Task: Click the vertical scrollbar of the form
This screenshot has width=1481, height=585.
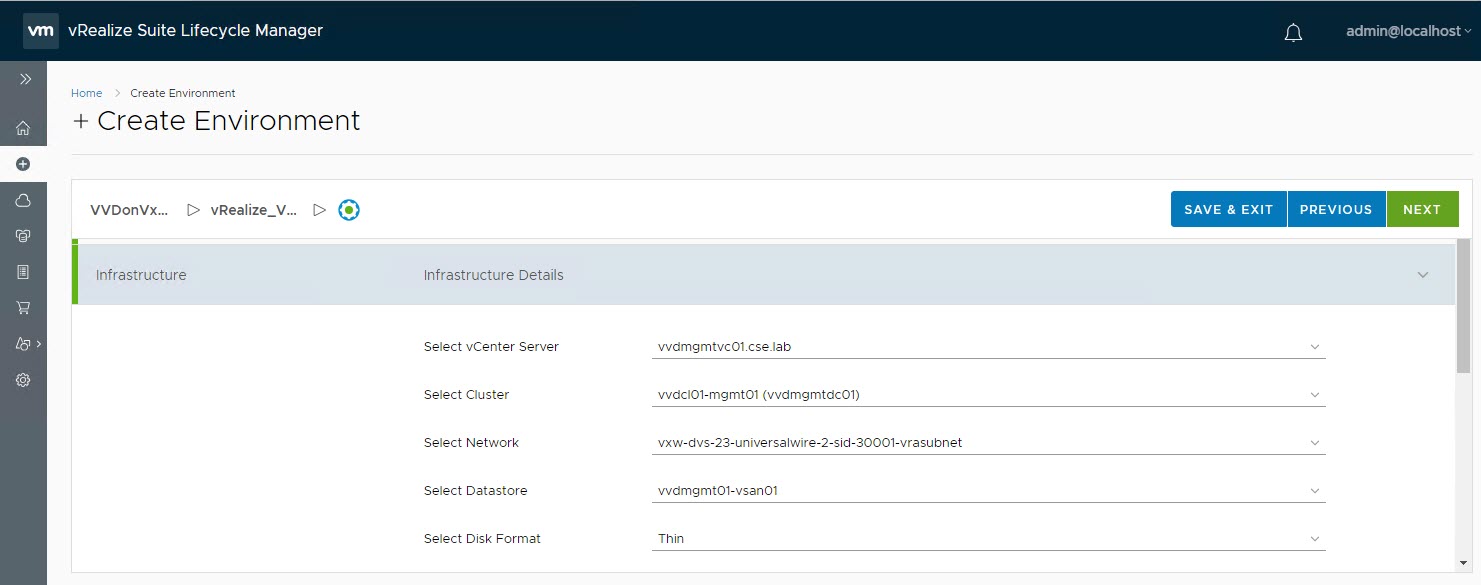Action: tap(1463, 400)
